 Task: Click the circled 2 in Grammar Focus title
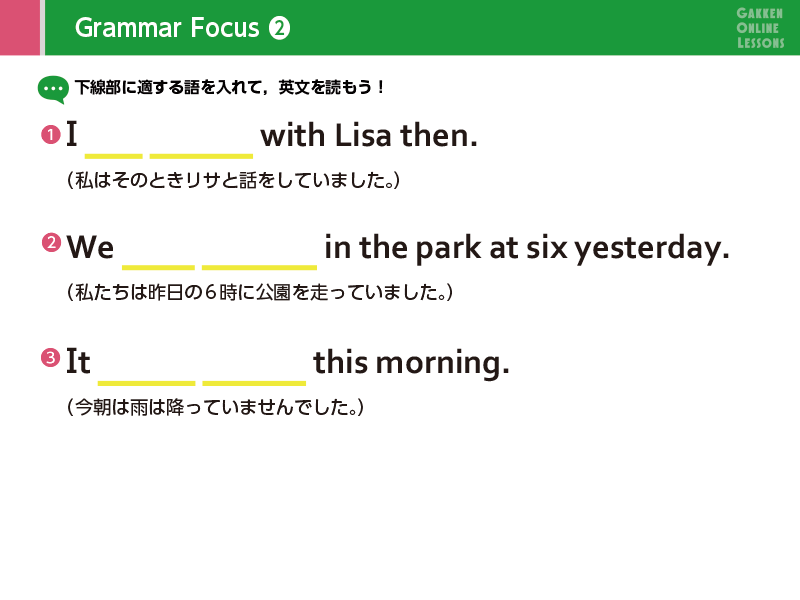[280, 28]
